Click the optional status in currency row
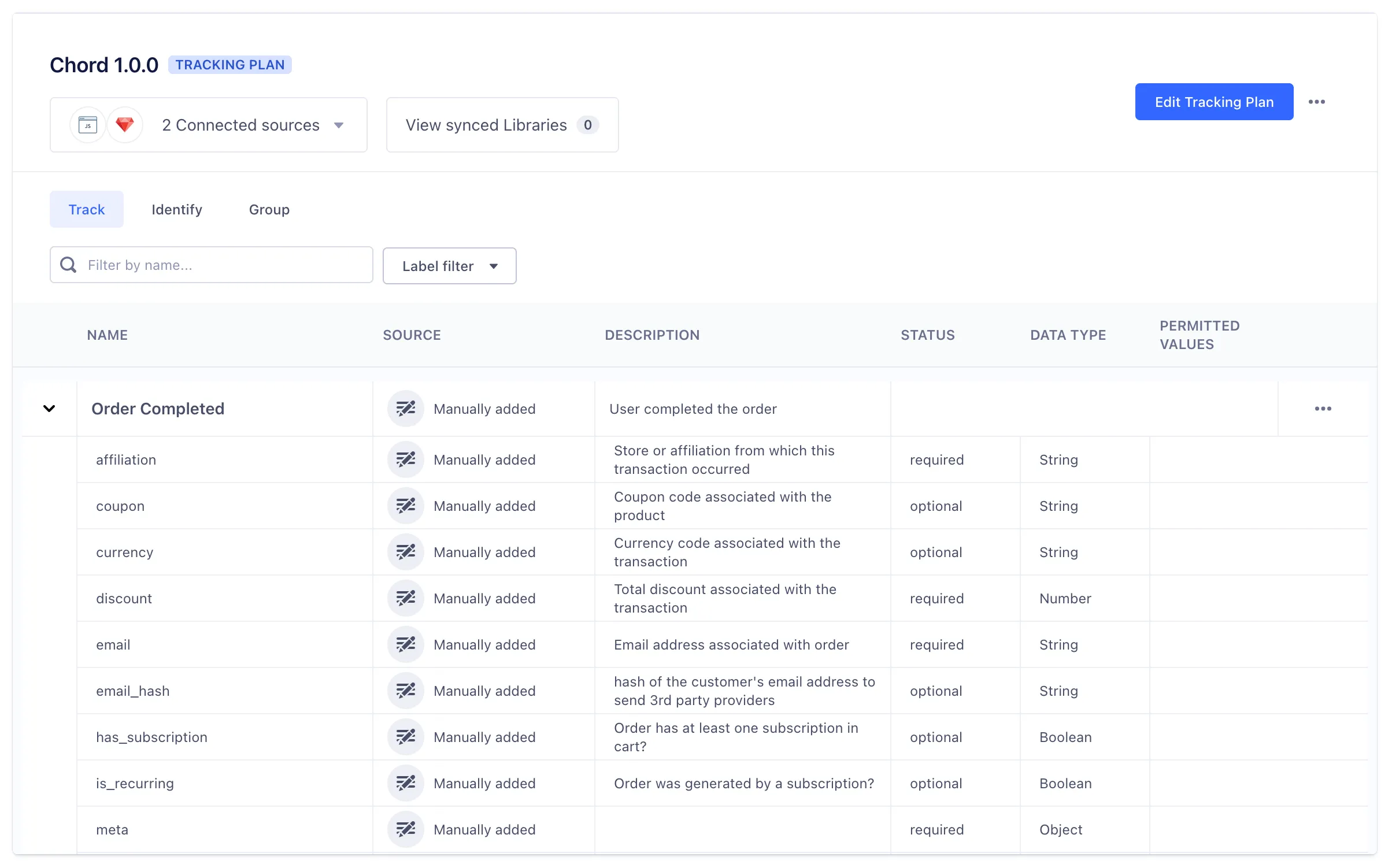1392x868 pixels. [x=936, y=552]
